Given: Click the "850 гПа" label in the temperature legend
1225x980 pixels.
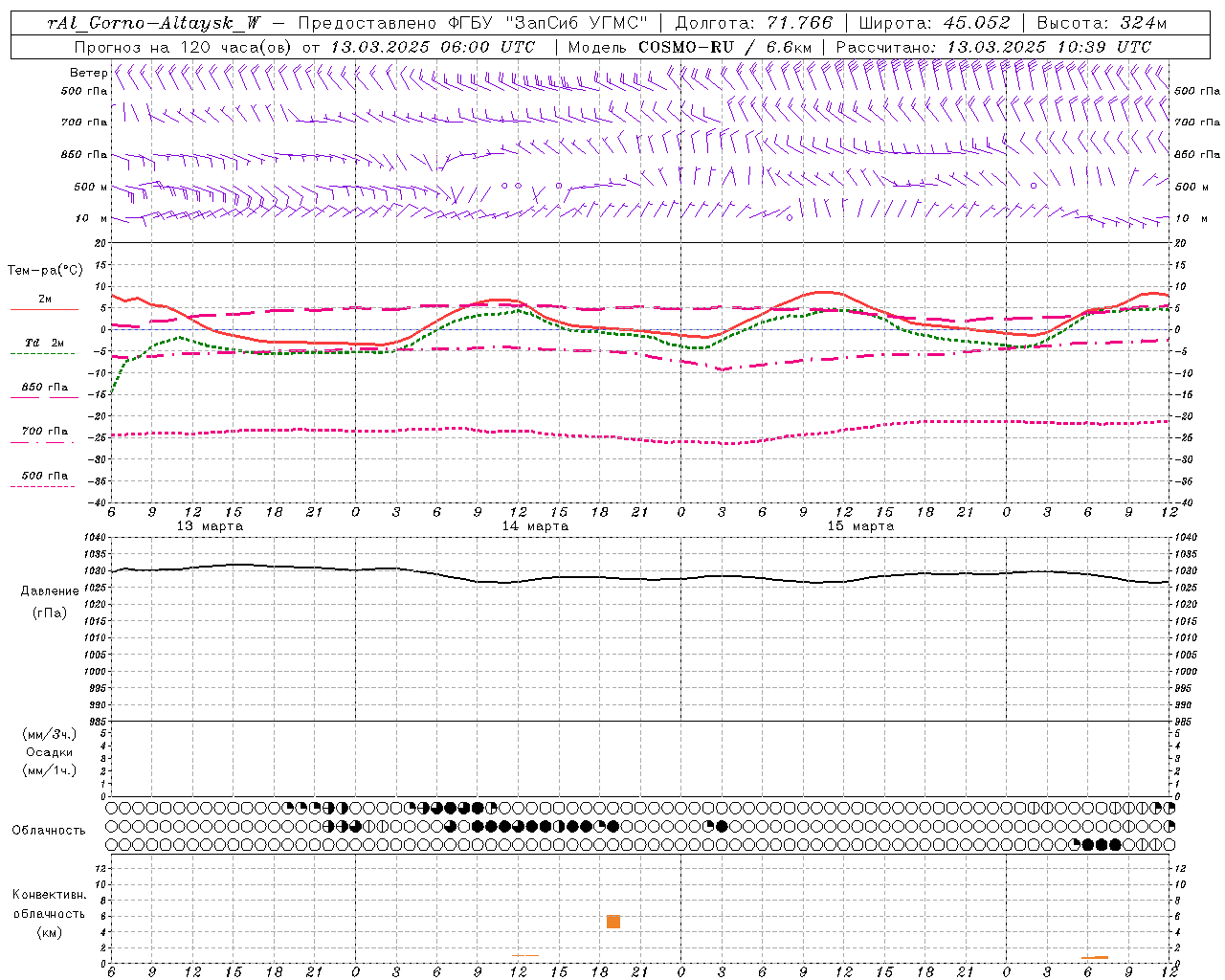Looking at the screenshot, I should pyautogui.click(x=45, y=388).
